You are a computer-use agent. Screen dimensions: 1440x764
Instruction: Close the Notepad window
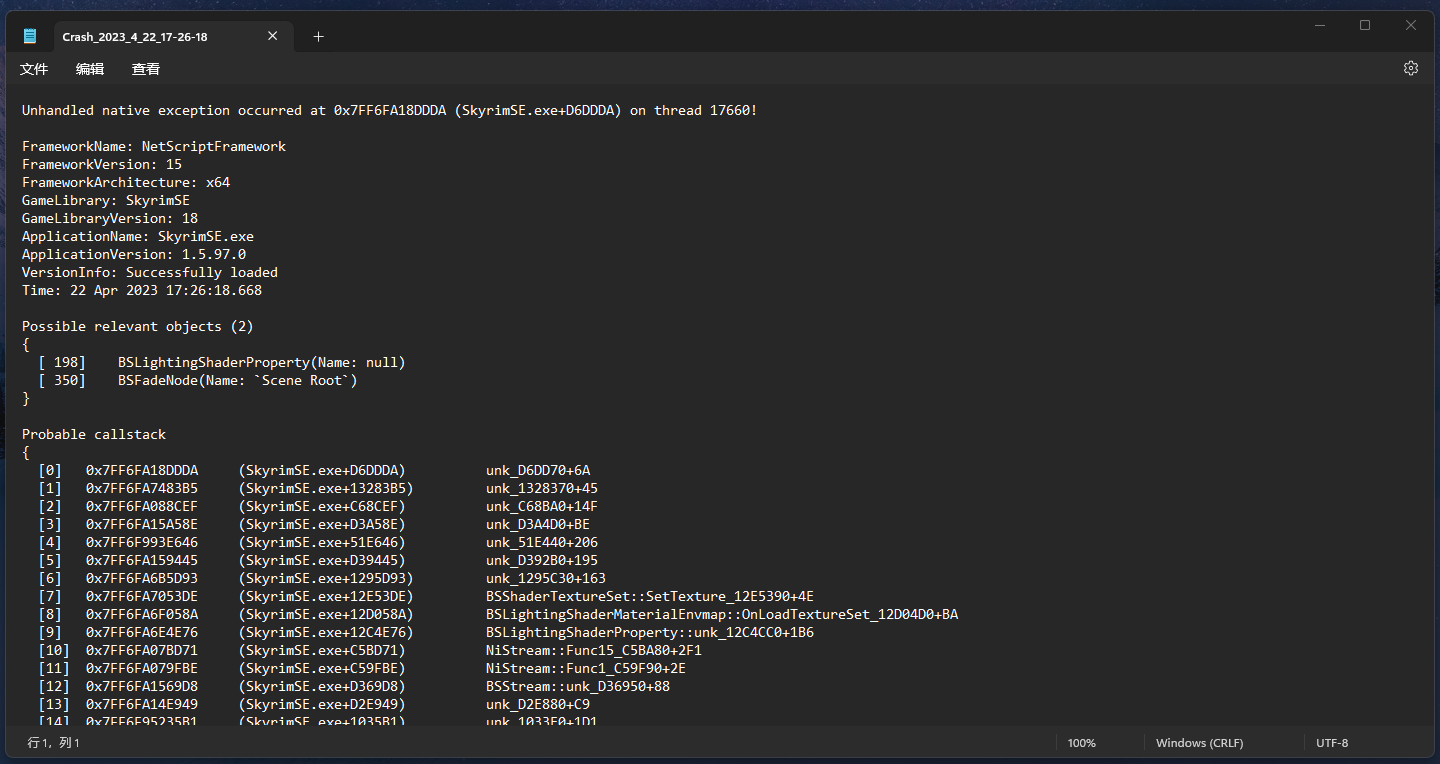1411,26
